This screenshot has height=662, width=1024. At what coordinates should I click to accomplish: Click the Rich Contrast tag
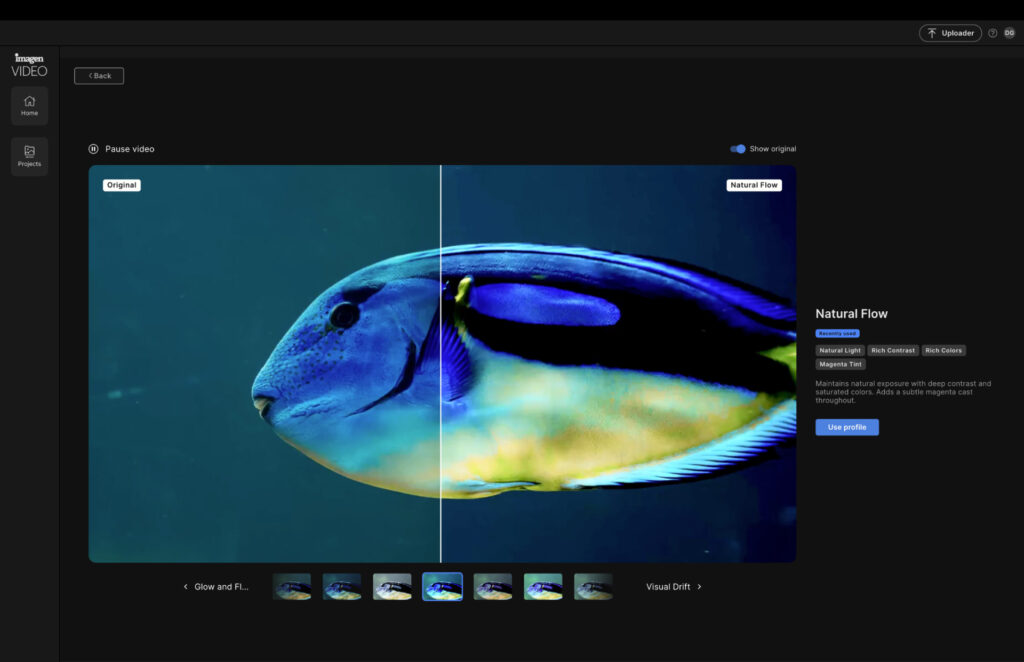point(892,350)
